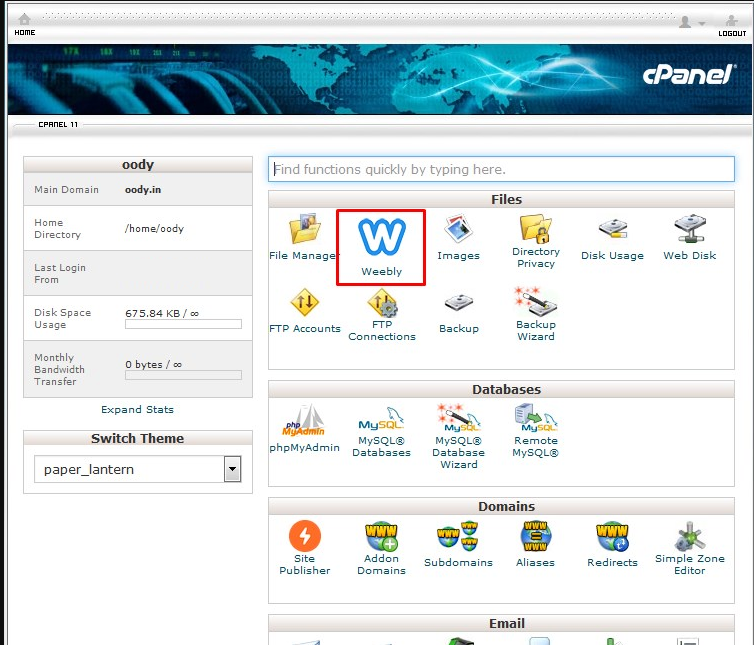This screenshot has width=754, height=645.
Task: Click the Last Login From label
Action: [x=60, y=273]
